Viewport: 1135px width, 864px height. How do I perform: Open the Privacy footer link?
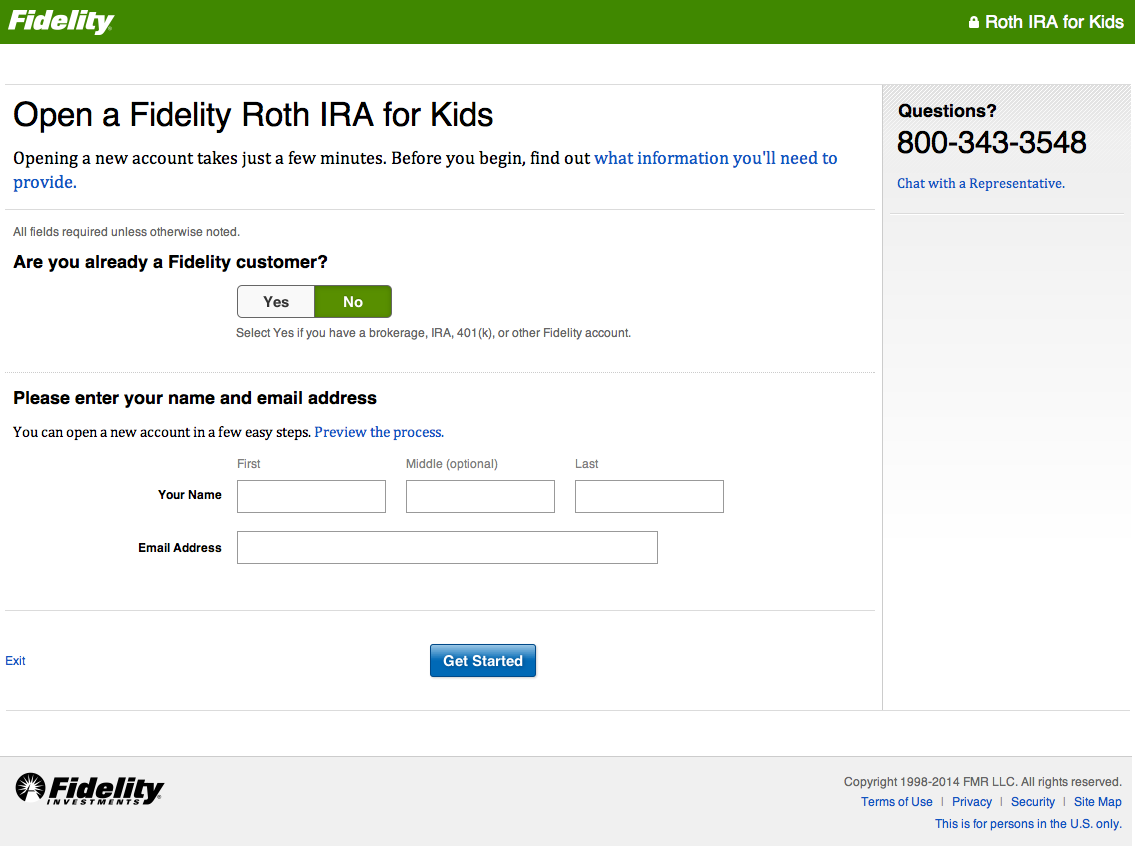[x=972, y=802]
